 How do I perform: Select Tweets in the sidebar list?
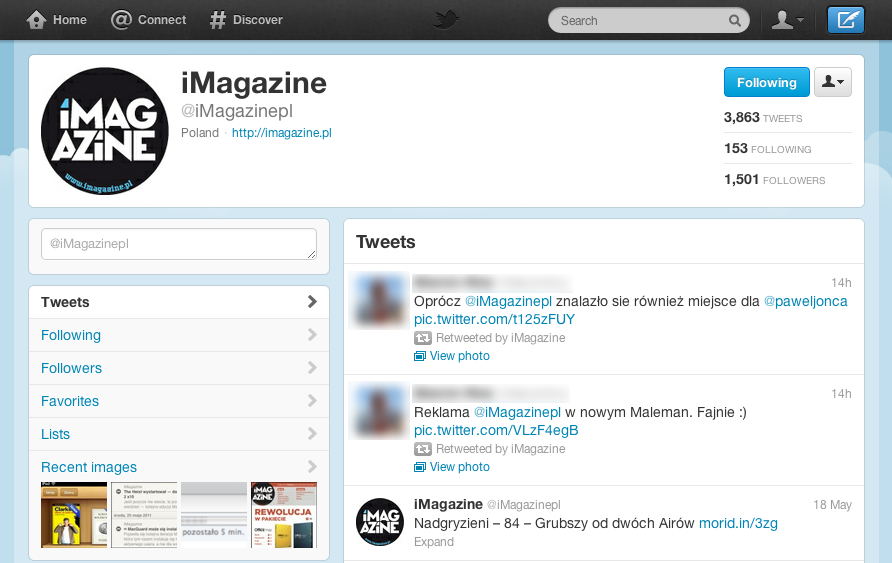coord(179,302)
